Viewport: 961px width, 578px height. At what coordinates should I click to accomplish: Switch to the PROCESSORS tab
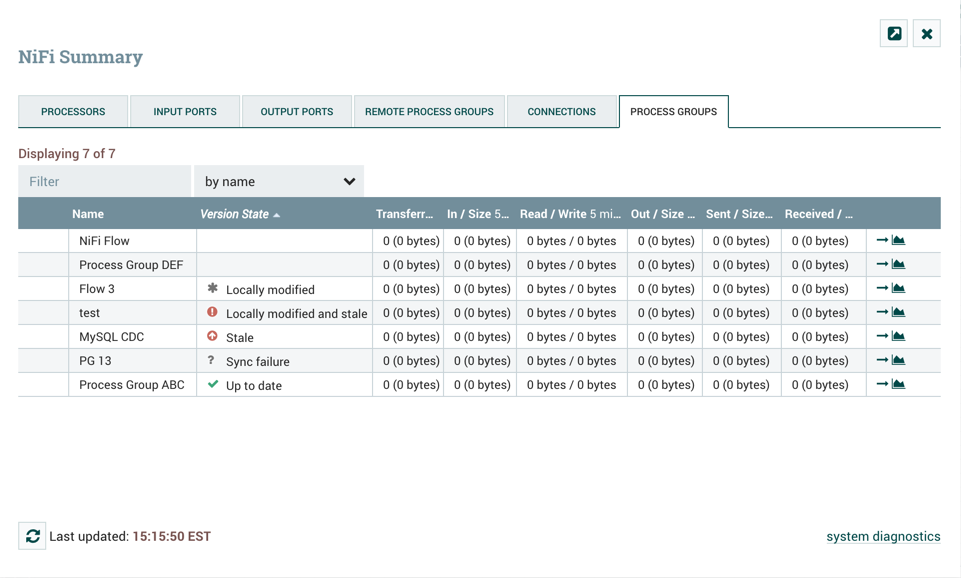pos(72,111)
